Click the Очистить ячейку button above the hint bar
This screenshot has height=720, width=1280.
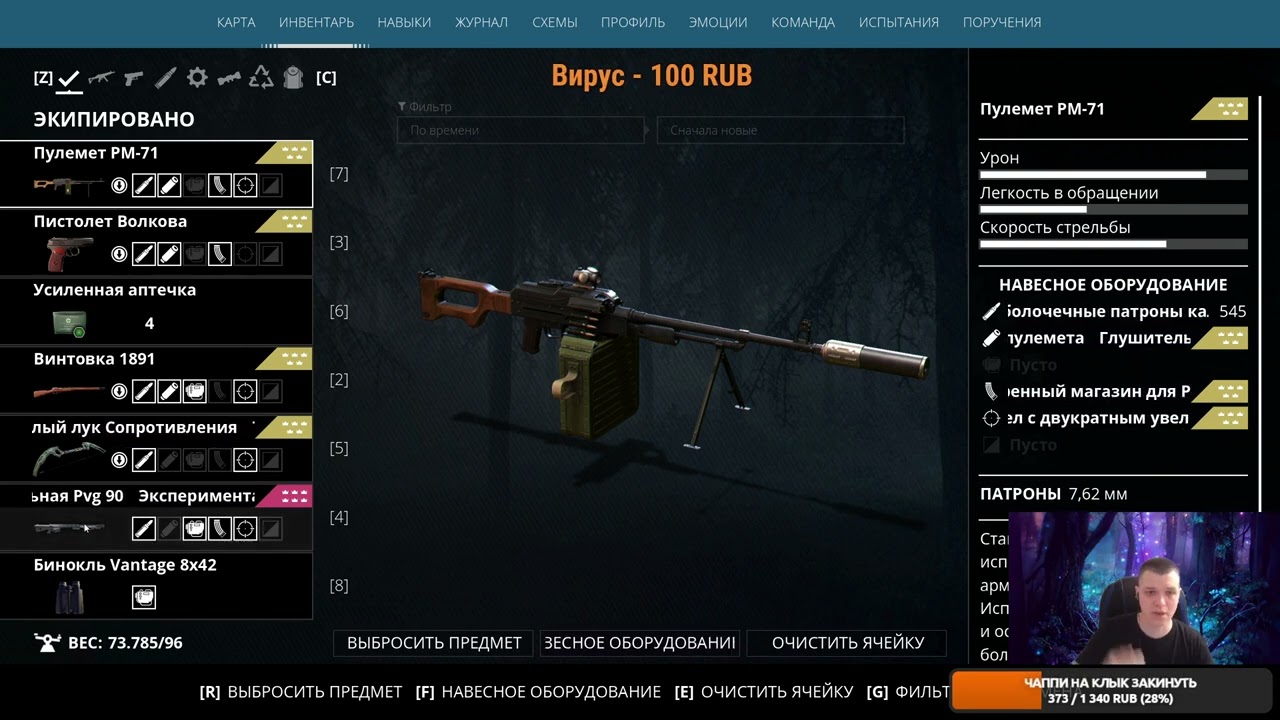tap(848, 643)
